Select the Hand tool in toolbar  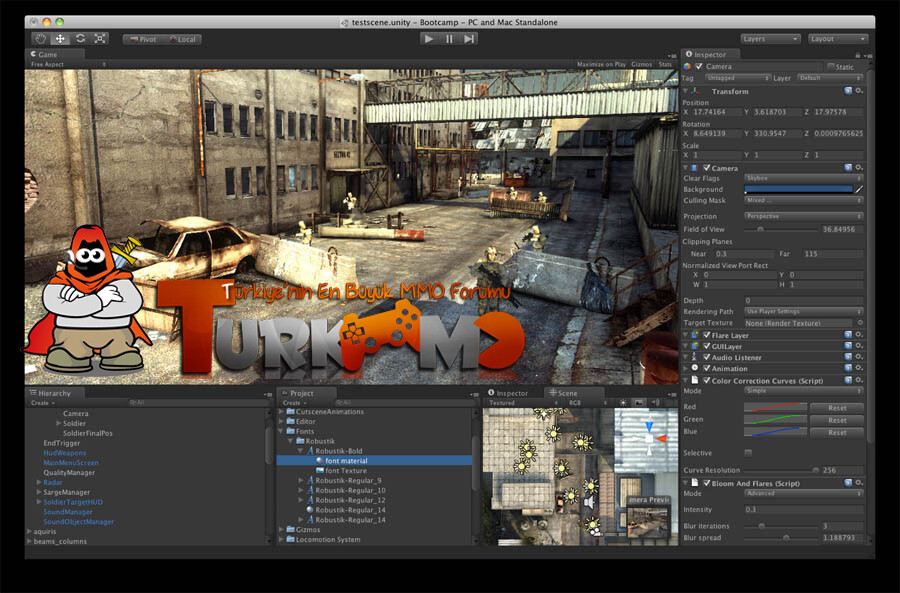pyautogui.click(x=40, y=39)
